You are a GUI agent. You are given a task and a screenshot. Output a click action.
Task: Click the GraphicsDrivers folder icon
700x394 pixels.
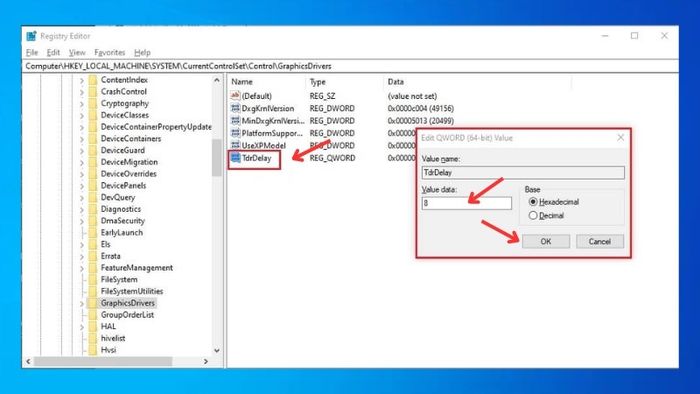point(93,303)
